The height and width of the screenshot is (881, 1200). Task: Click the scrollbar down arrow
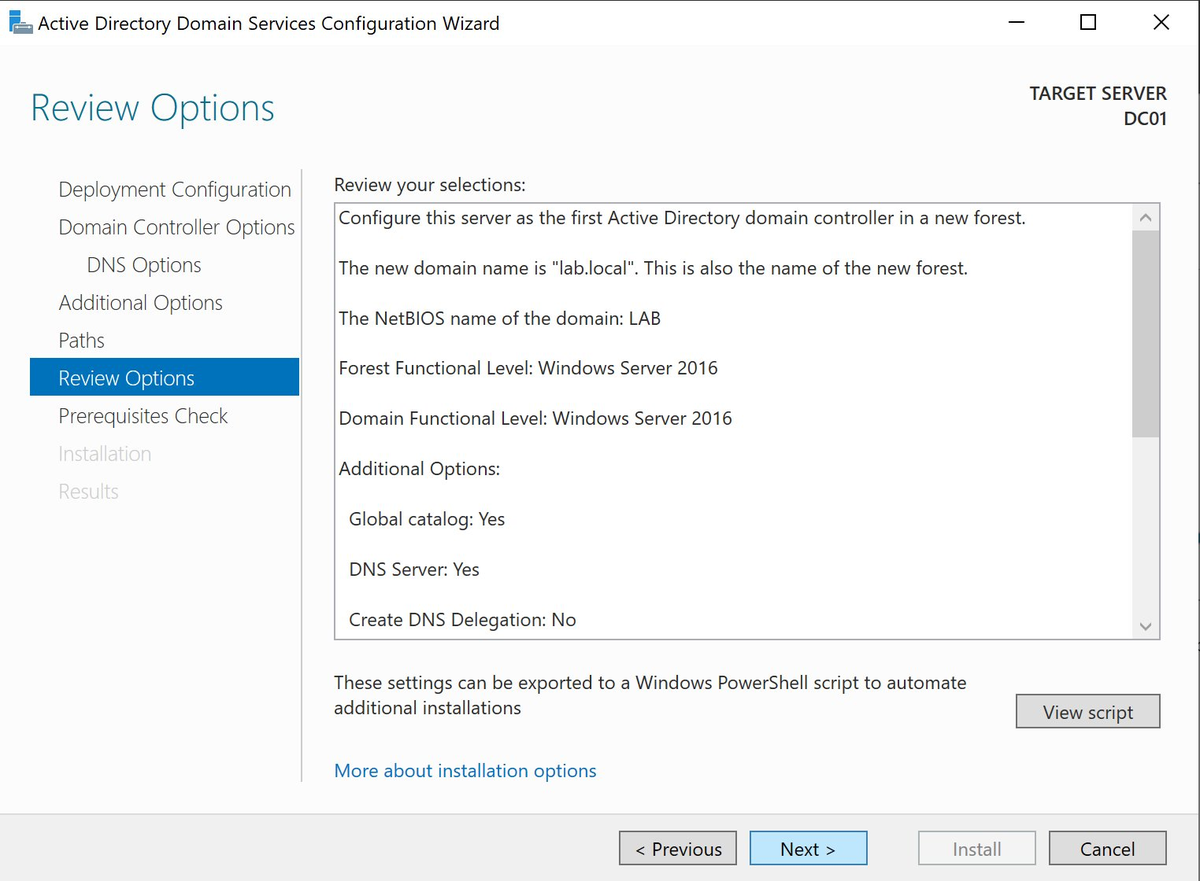point(1145,625)
